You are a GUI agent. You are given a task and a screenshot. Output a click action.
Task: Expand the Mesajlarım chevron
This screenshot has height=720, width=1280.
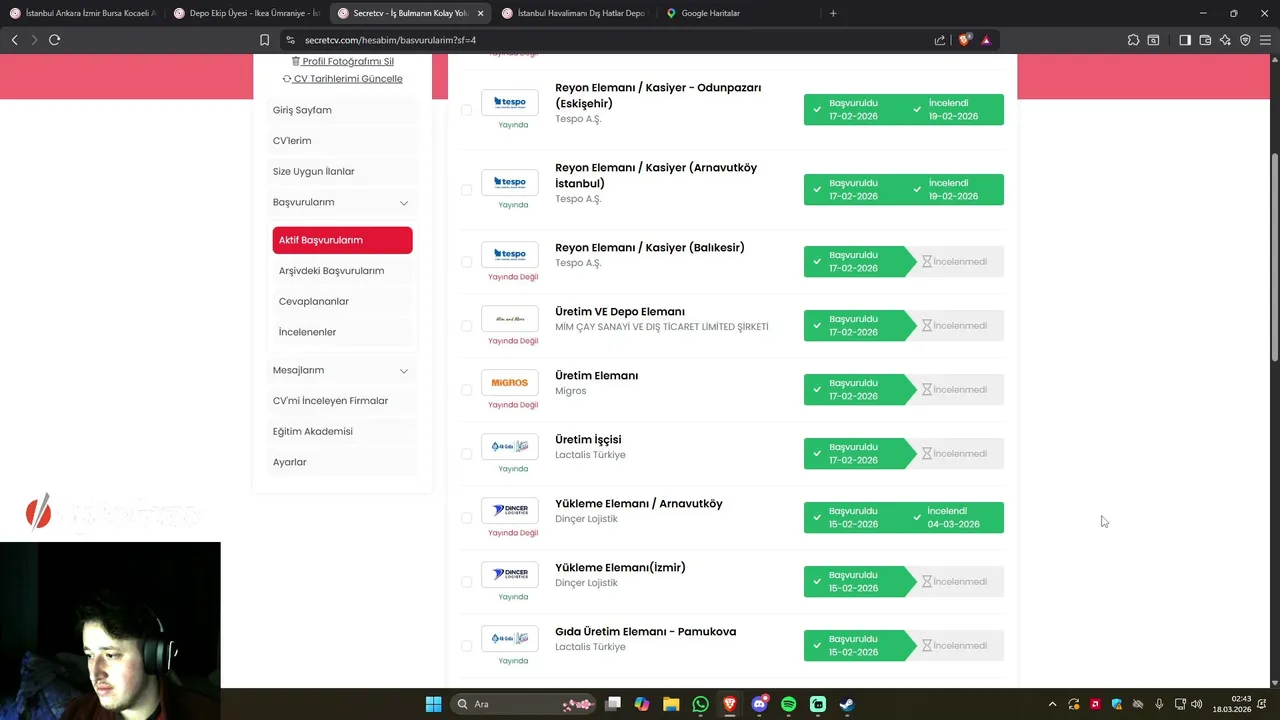click(x=404, y=371)
